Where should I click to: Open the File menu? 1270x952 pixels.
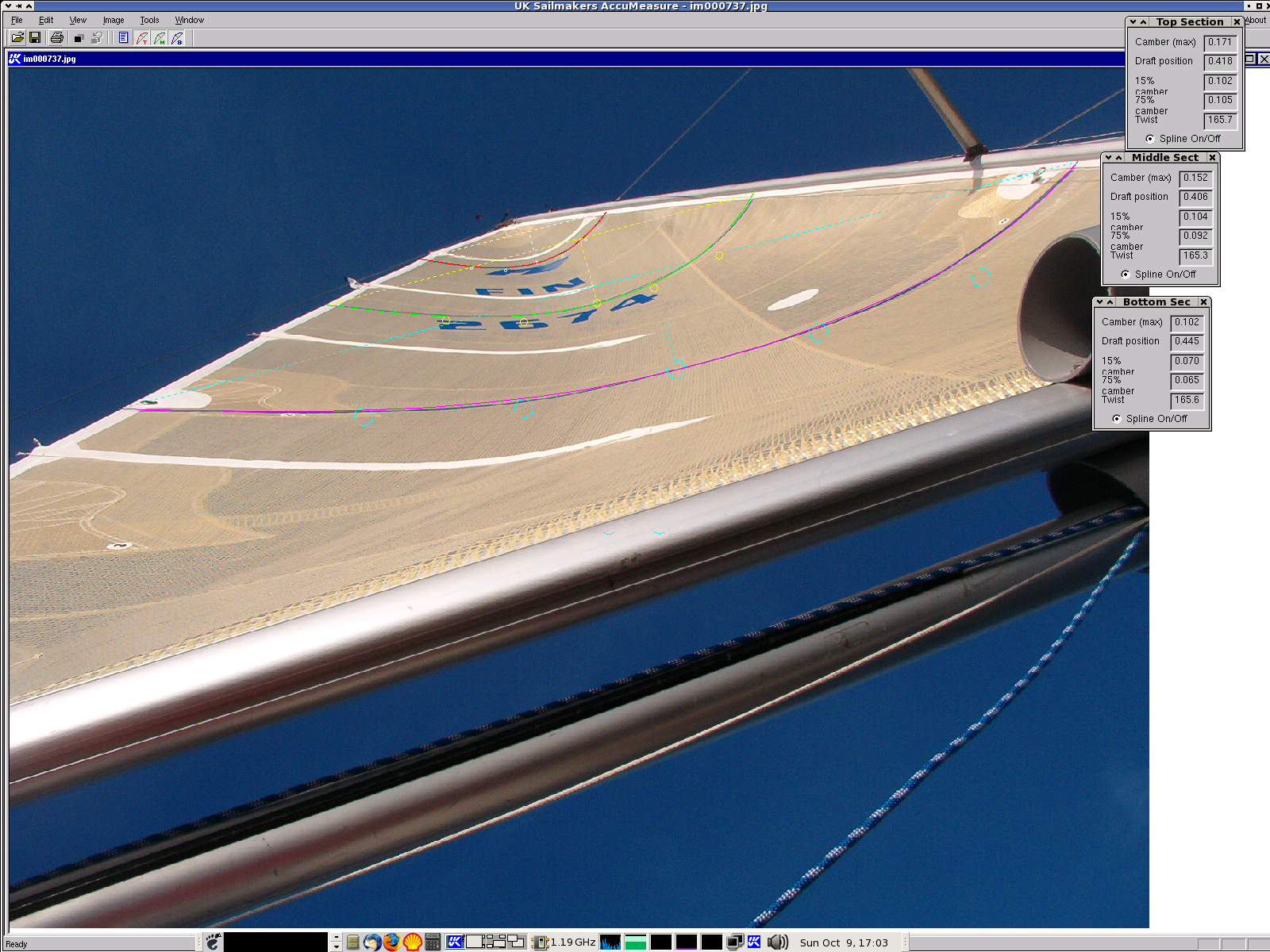17,21
